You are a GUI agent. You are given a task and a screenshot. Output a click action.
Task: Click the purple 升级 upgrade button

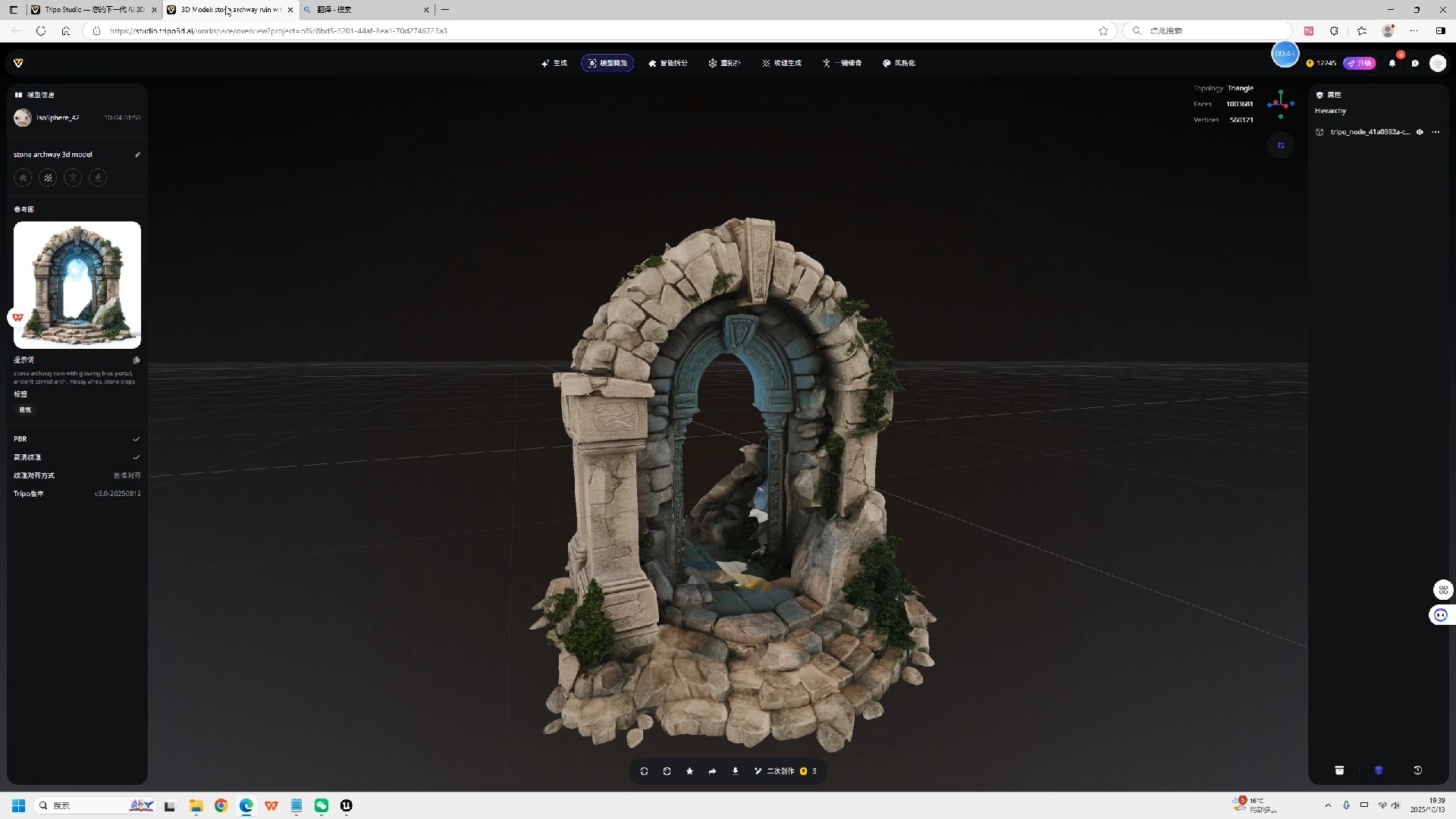click(1359, 63)
